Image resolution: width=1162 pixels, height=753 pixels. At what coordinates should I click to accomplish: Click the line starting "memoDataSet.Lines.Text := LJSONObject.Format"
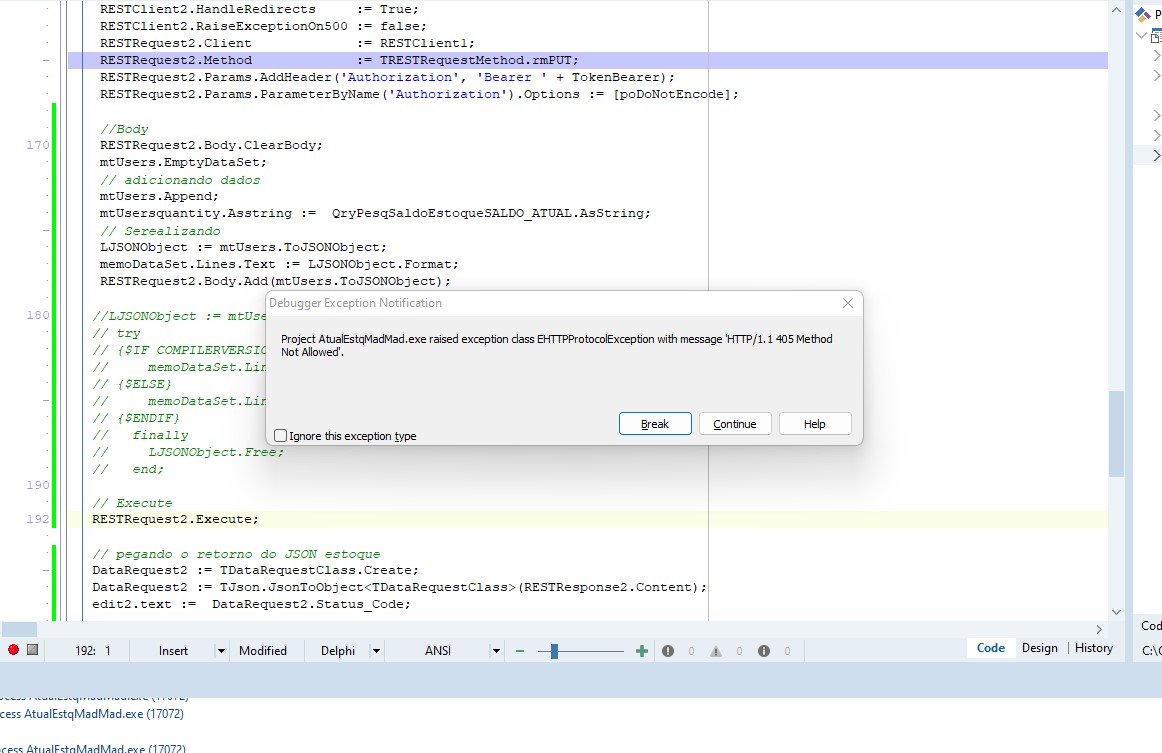(x=279, y=265)
